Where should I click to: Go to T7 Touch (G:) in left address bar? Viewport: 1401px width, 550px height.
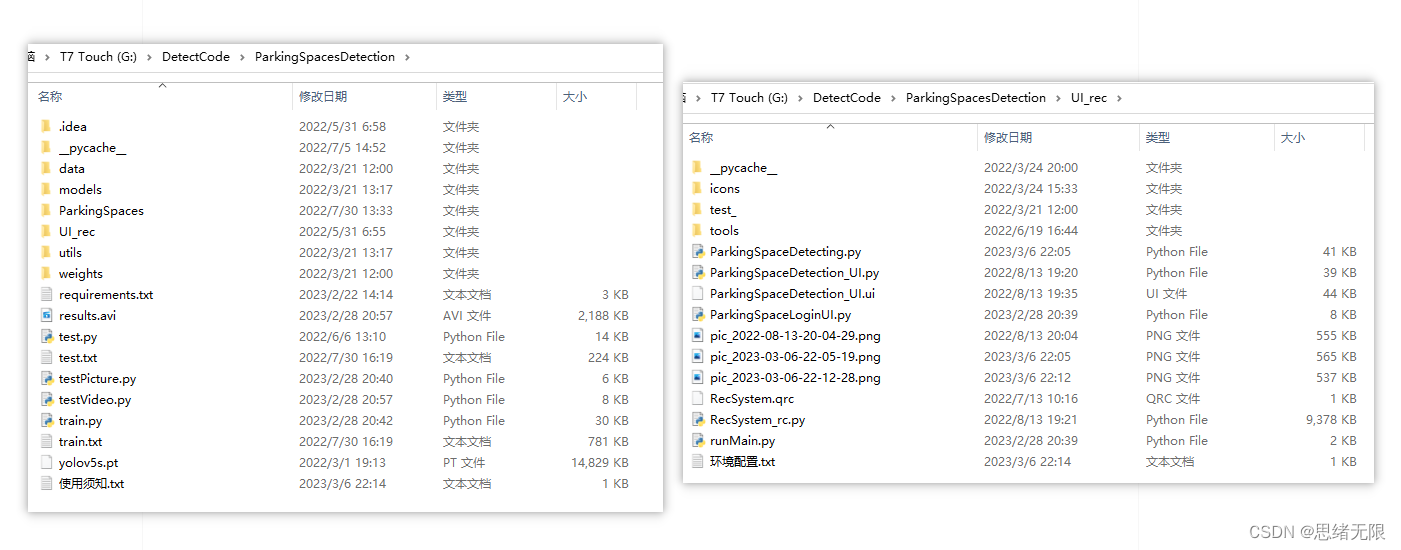pyautogui.click(x=98, y=57)
